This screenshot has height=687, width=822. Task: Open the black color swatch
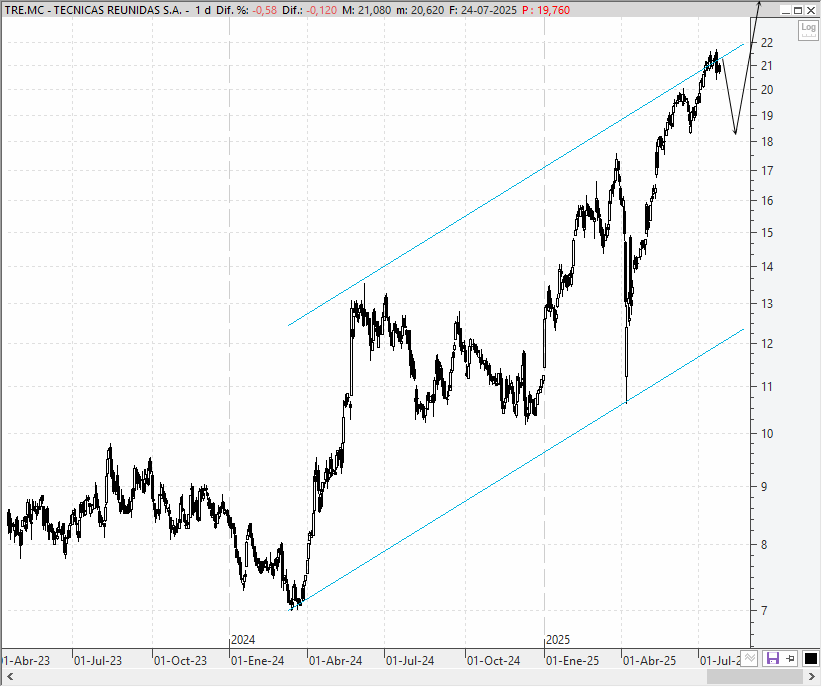click(x=810, y=658)
